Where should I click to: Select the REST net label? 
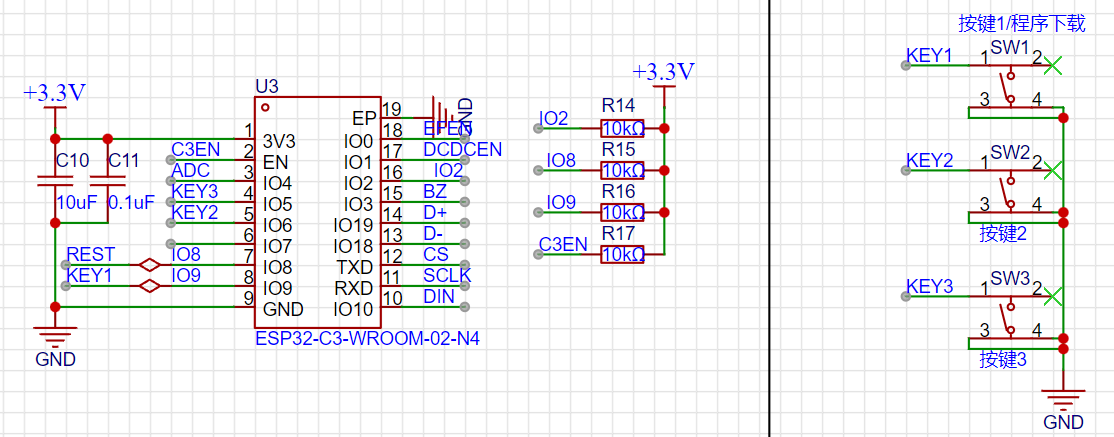90,254
